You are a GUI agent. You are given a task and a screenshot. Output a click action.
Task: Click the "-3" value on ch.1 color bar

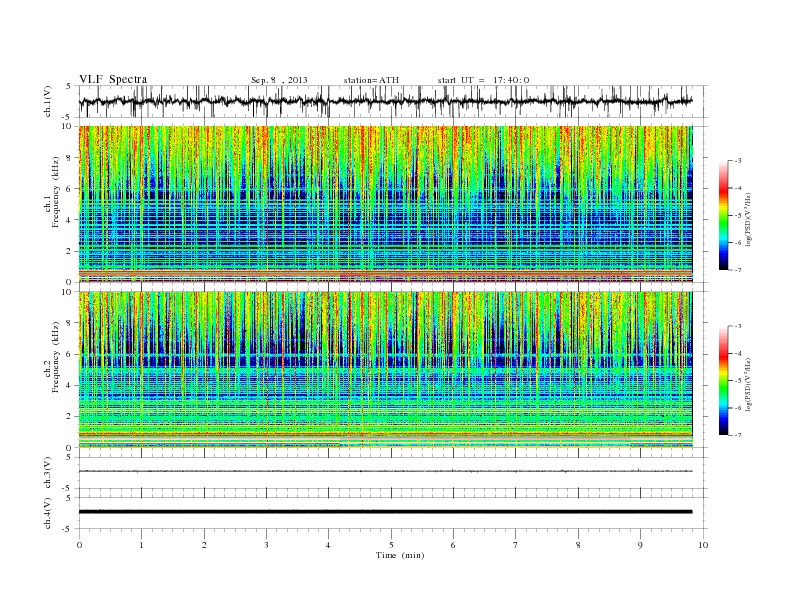pyautogui.click(x=738, y=161)
